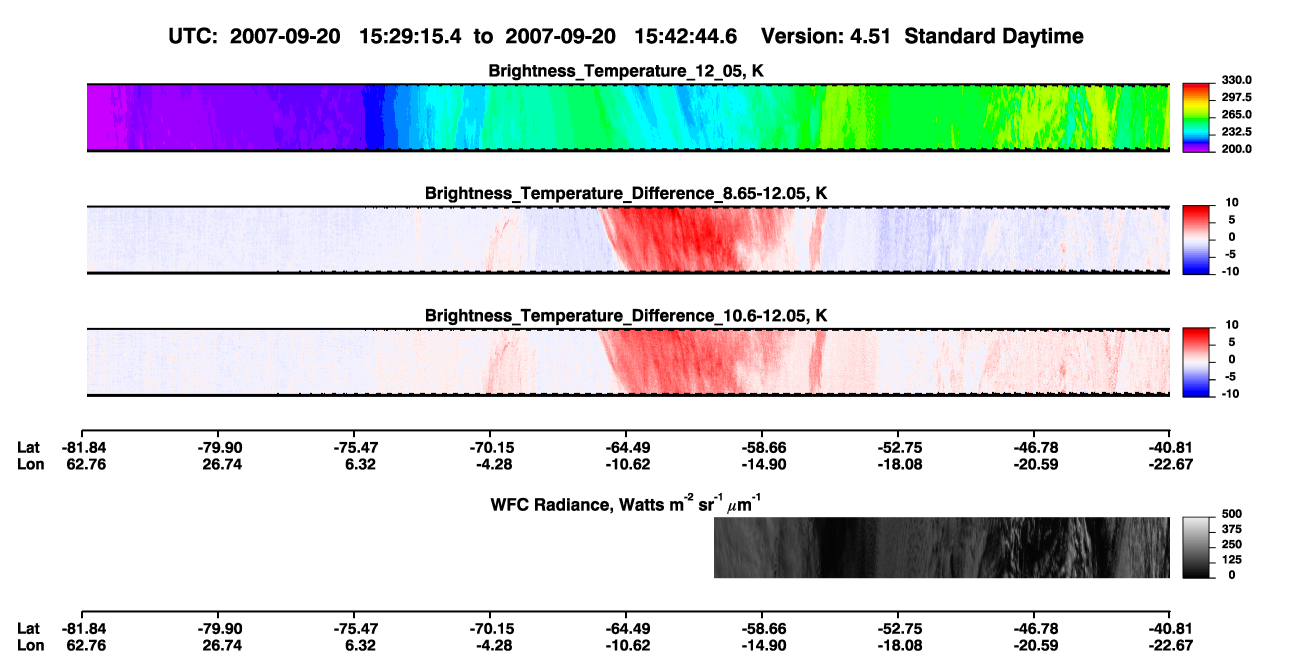Screen dimensions: 1300x667
Task: Click latitude '-46.78' on the upper axis
Action: click(1034, 448)
